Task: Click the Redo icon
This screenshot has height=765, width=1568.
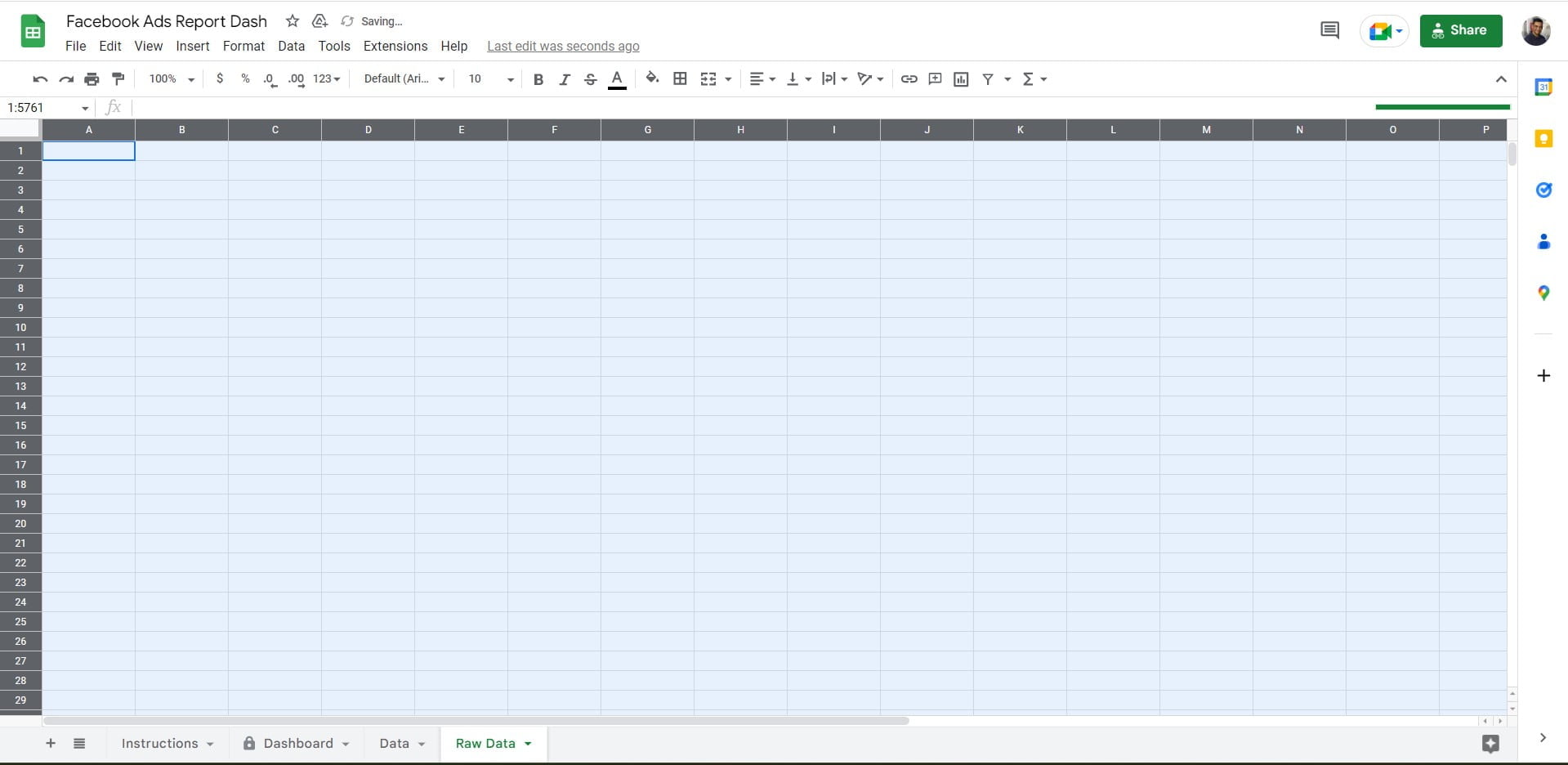Action: (x=66, y=79)
